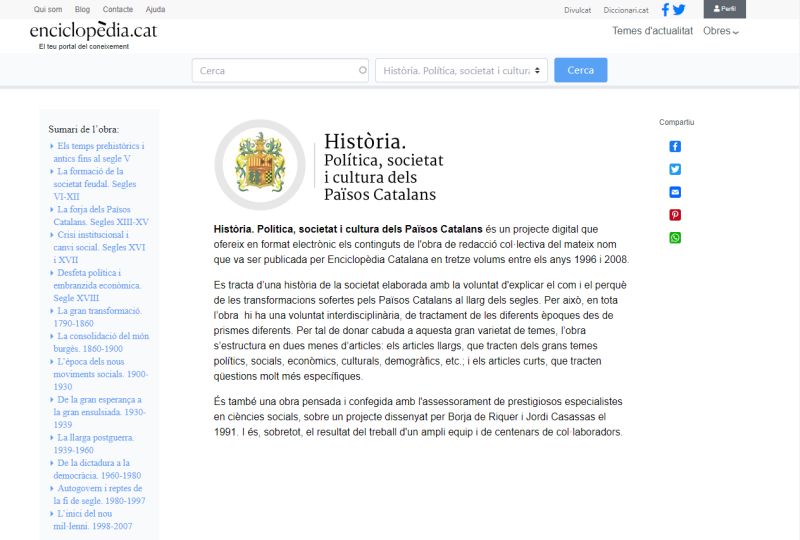Open La consolidació del món burgès chapter
Viewport: 800px width, 540px height.
(x=101, y=342)
